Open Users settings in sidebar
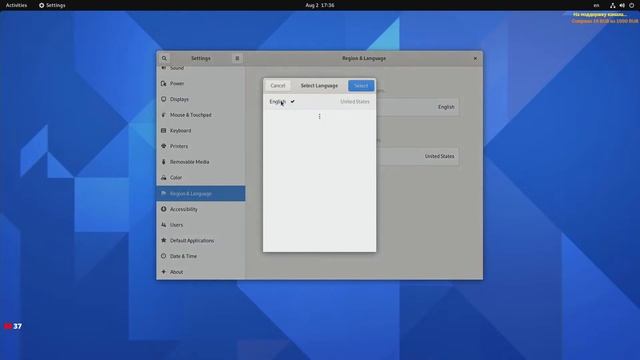The height and width of the screenshot is (360, 640). point(201,225)
